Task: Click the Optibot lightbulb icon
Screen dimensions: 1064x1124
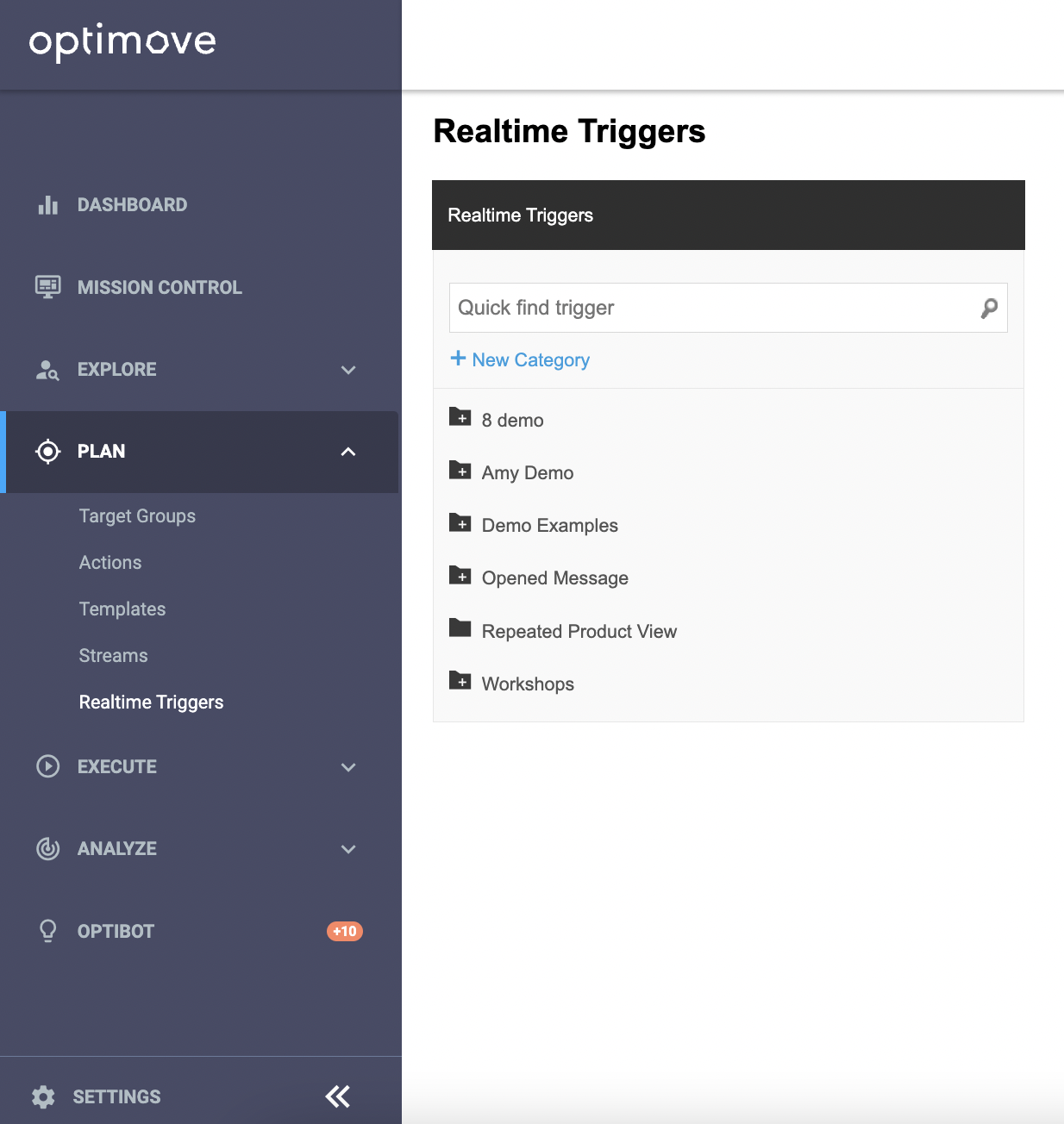Action: 48,931
